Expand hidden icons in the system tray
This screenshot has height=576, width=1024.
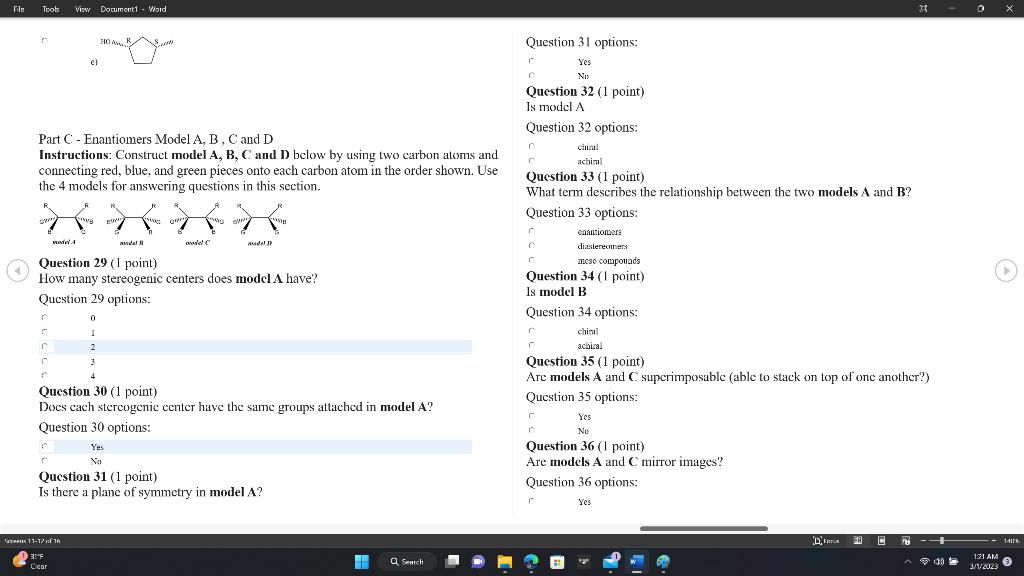point(907,562)
